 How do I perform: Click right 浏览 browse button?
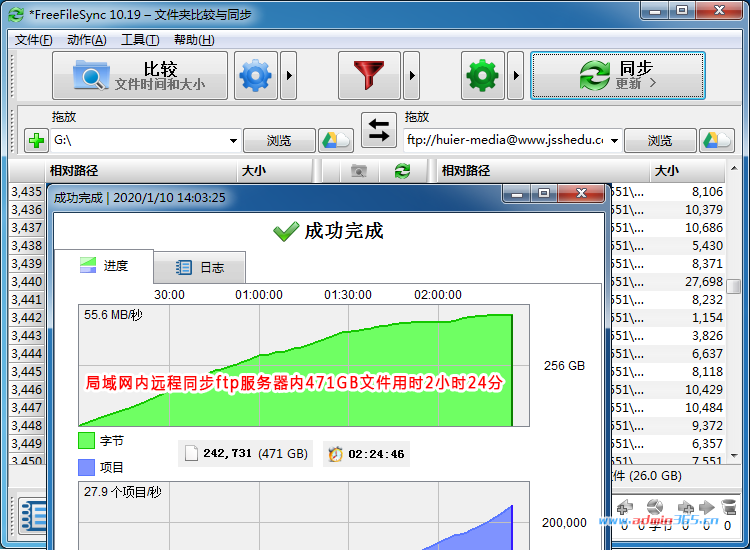point(660,141)
